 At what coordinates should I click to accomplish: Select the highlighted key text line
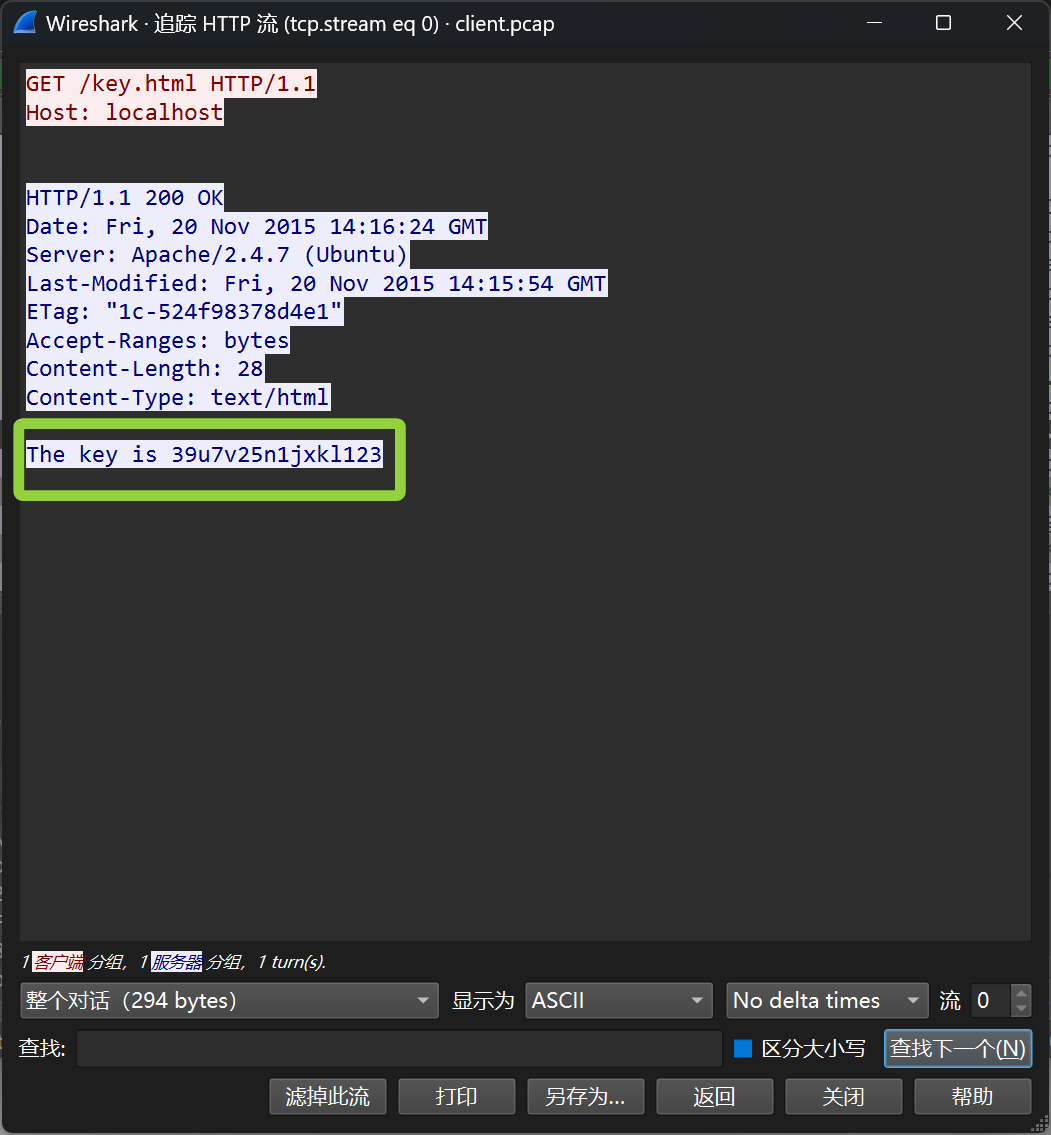click(203, 454)
